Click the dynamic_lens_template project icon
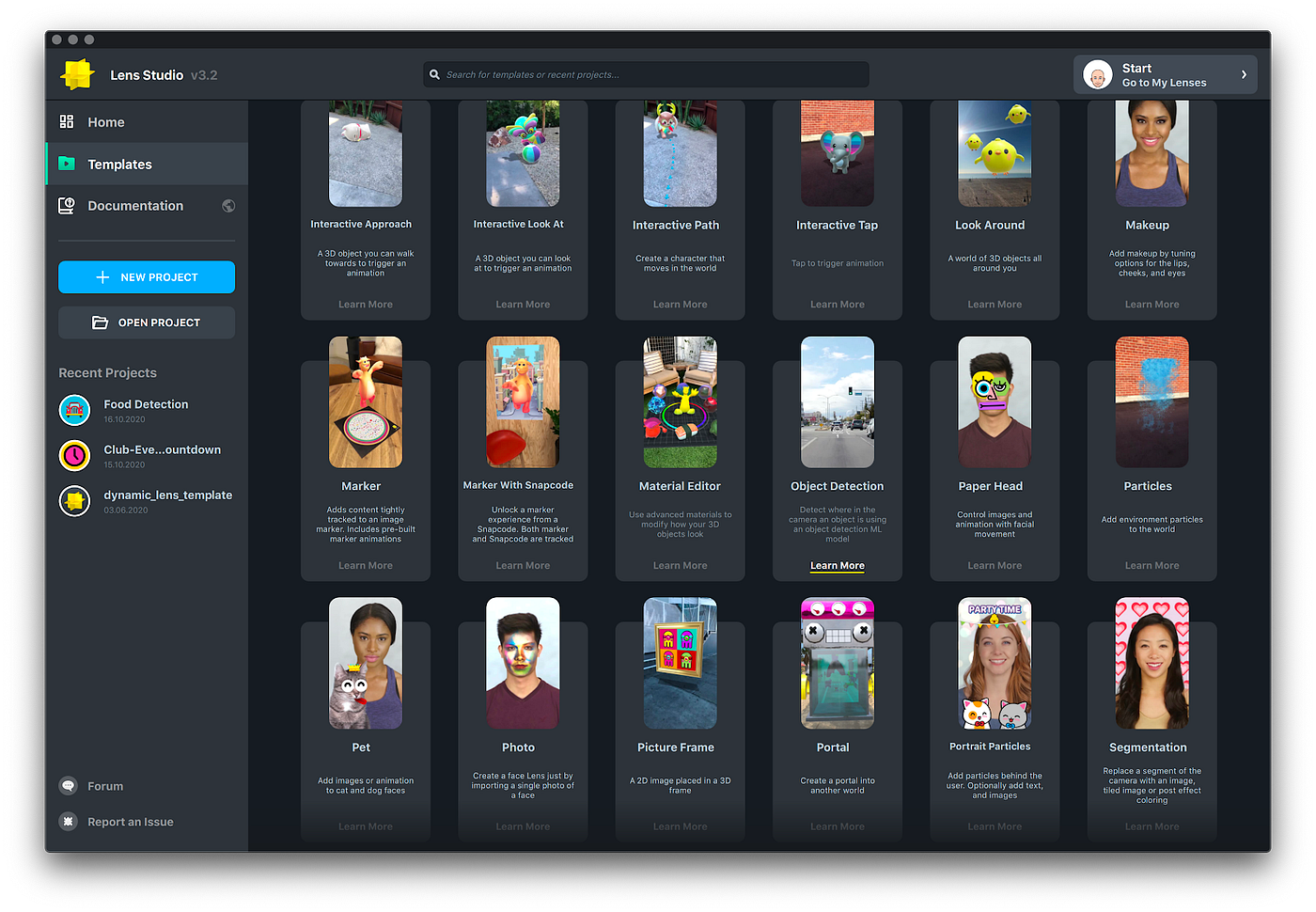Screen dimensions: 1316x912 coord(74,501)
